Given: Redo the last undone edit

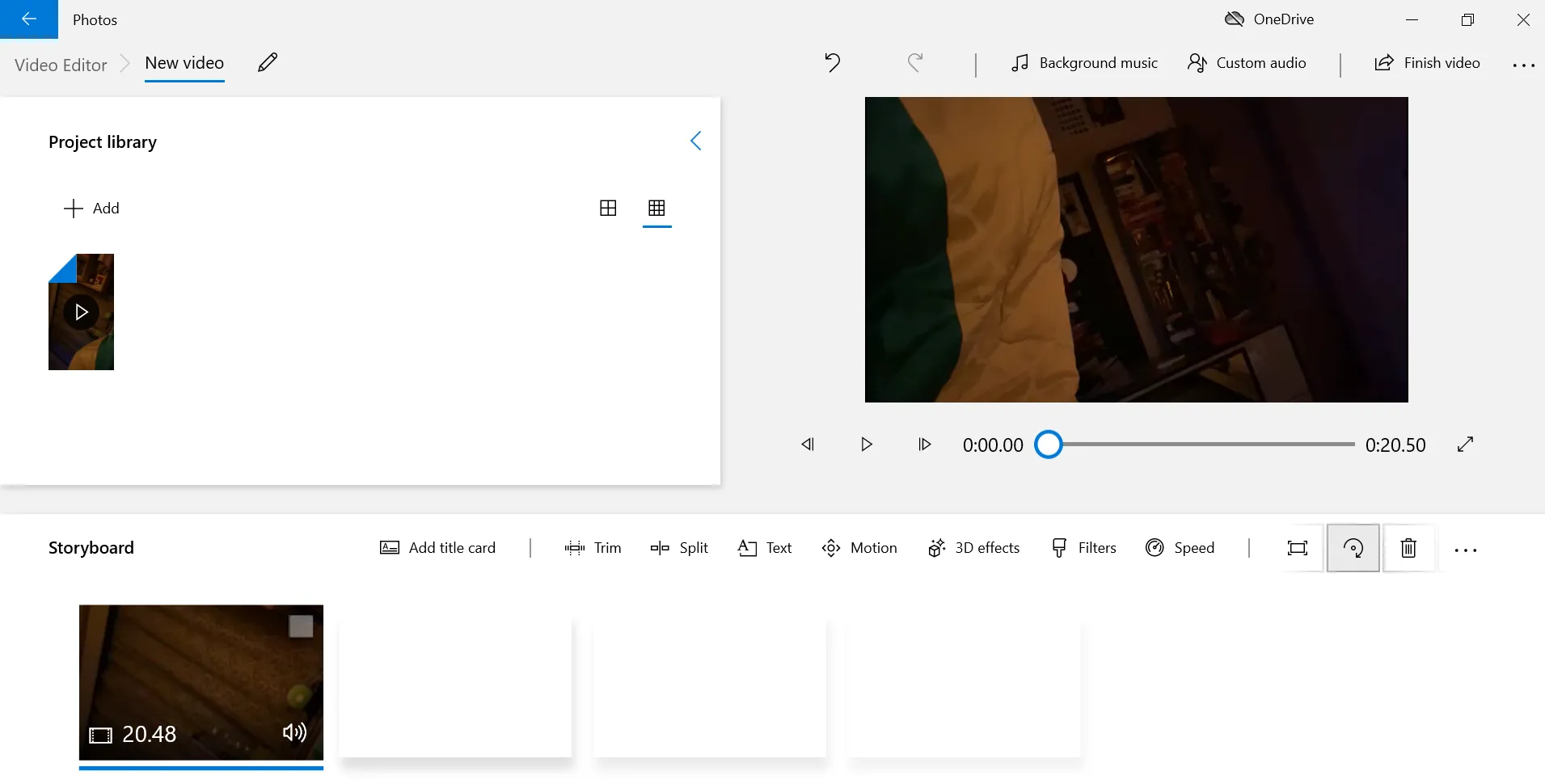Looking at the screenshot, I should 914,63.
